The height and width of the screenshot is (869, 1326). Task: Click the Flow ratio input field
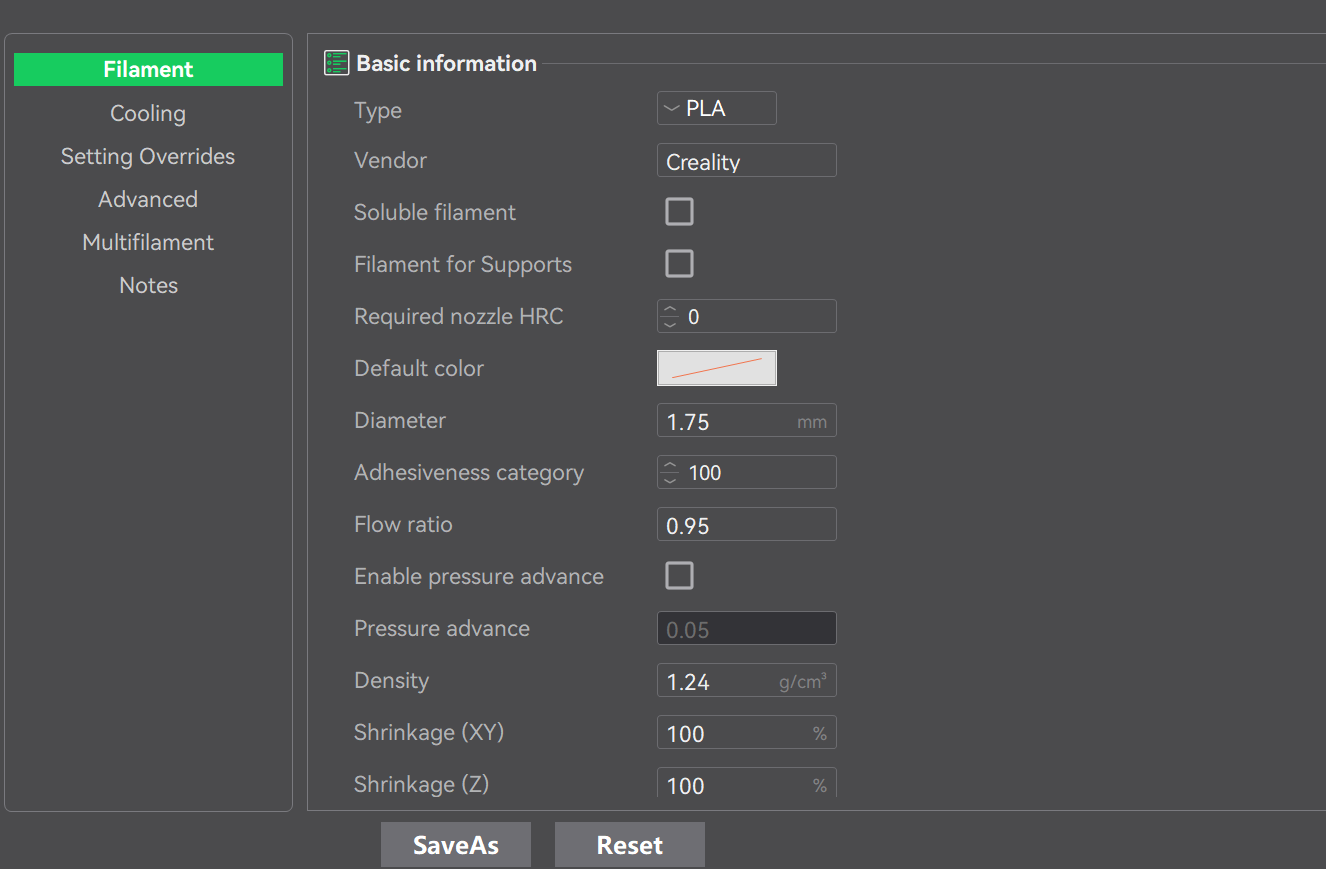pyautogui.click(x=746, y=525)
